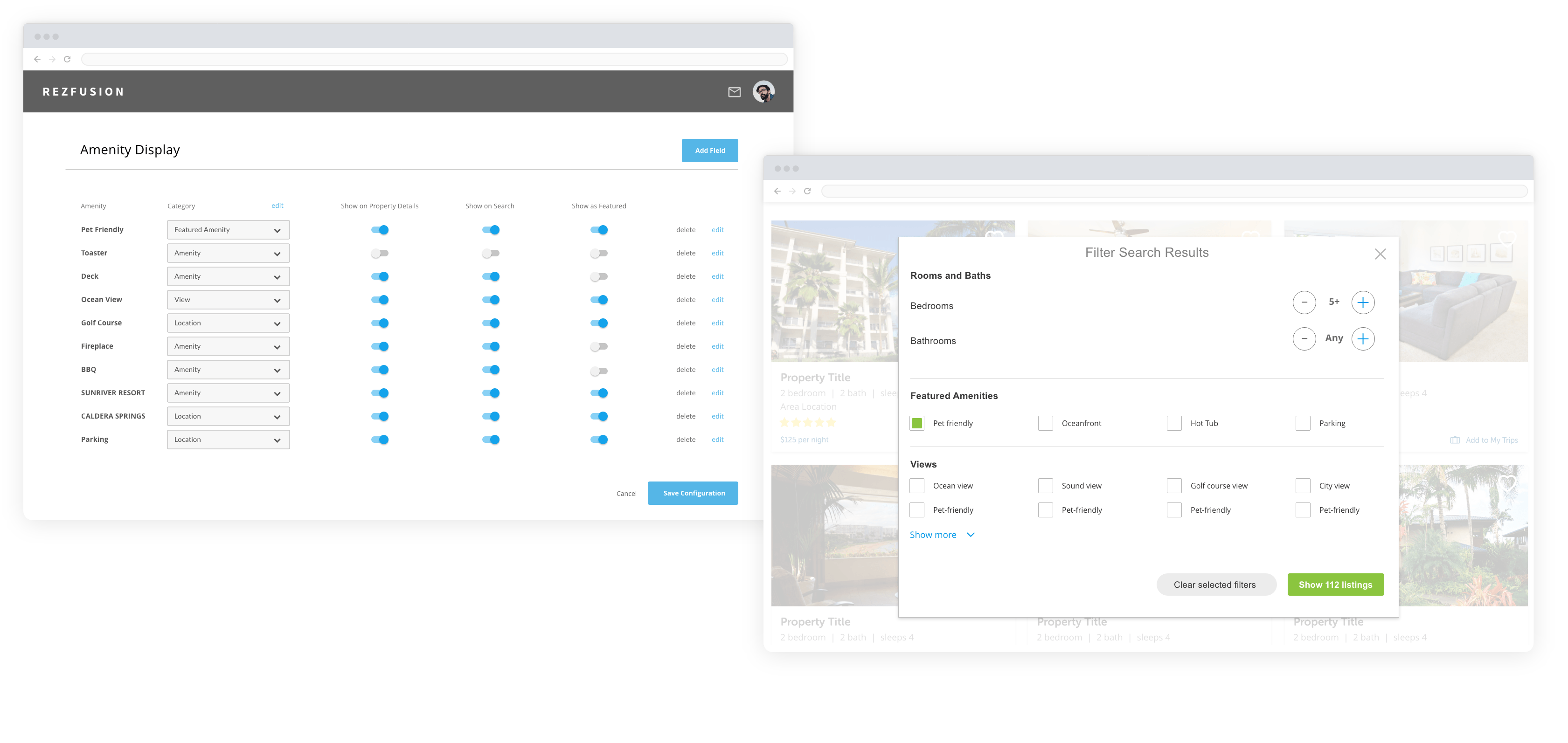
Task: Open the BBQ category dropdown
Action: (228, 370)
